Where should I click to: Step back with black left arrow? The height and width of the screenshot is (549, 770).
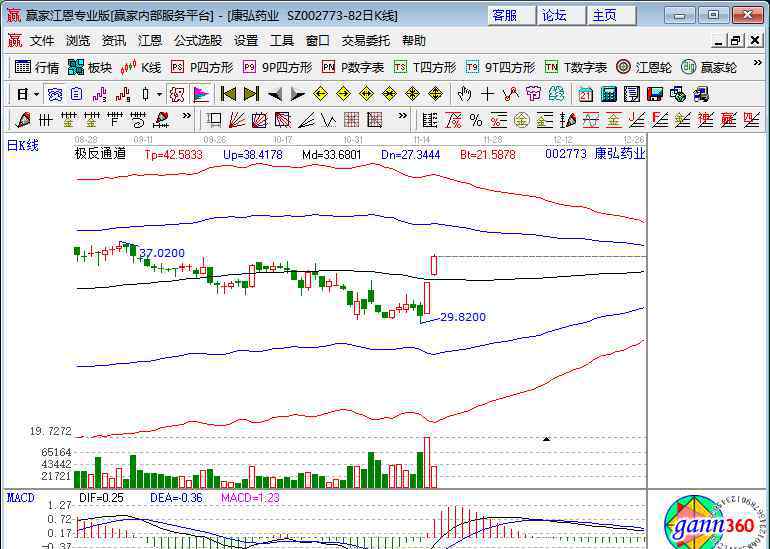pyautogui.click(x=275, y=94)
